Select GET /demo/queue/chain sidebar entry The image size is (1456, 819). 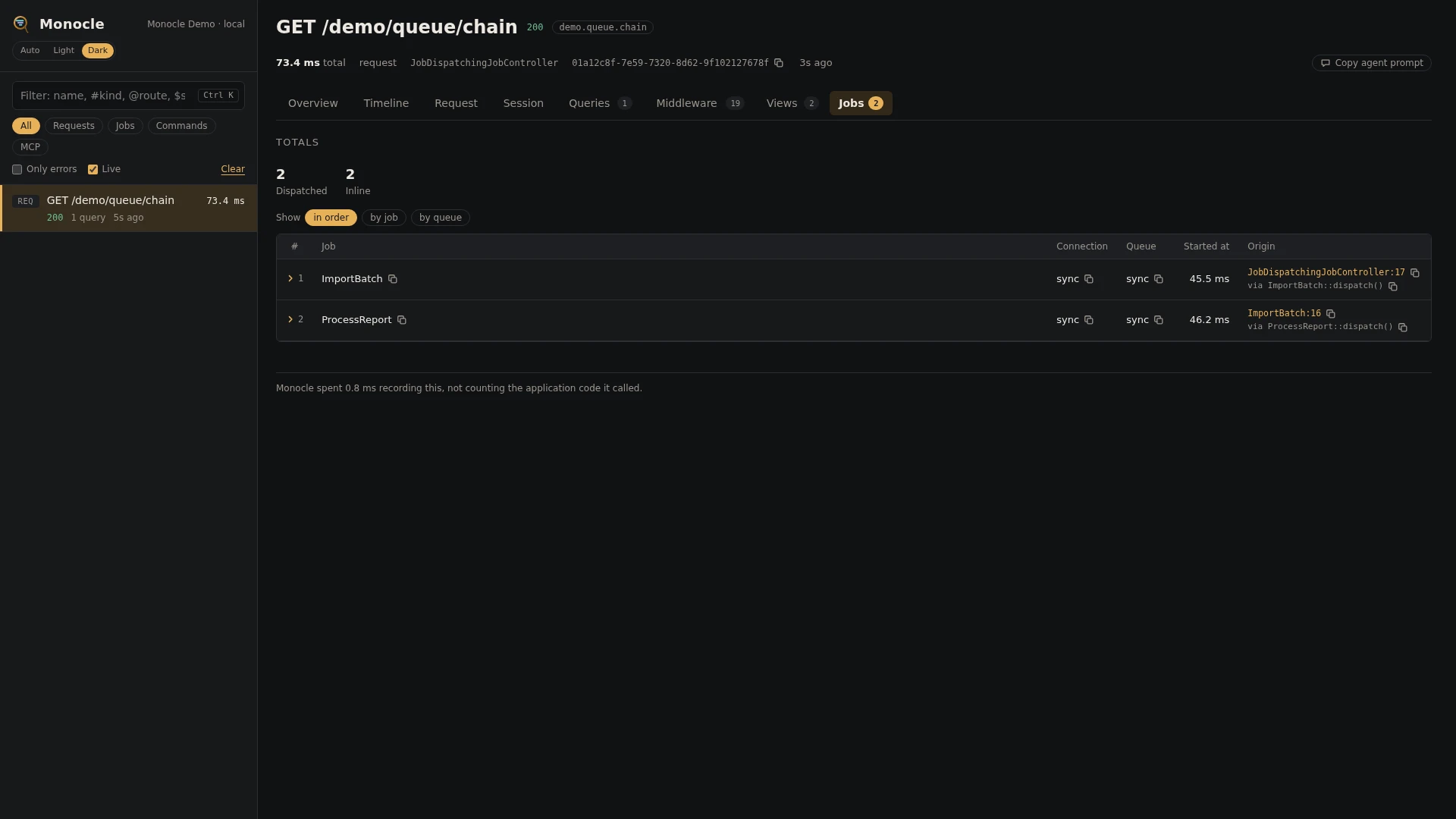tap(129, 209)
